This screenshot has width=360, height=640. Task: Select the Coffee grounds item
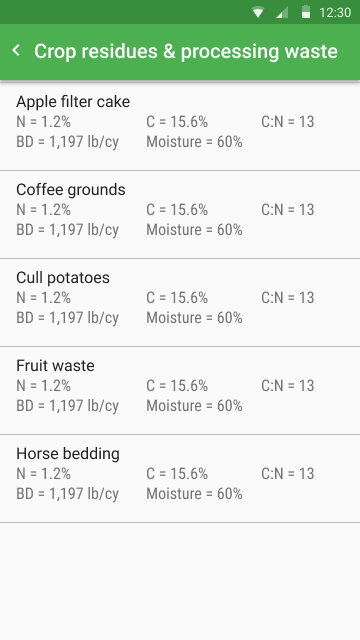point(180,215)
